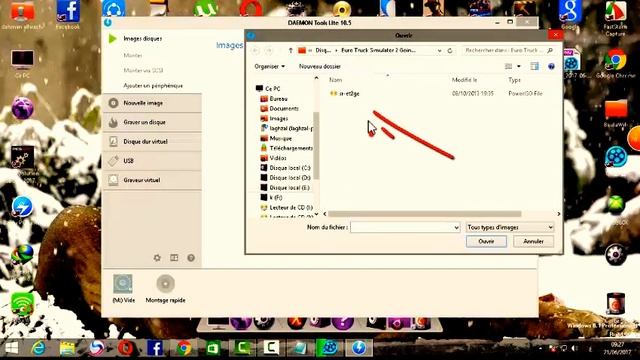Open Vidéos folder in tree
640x360 pixels.
pos(273,158)
